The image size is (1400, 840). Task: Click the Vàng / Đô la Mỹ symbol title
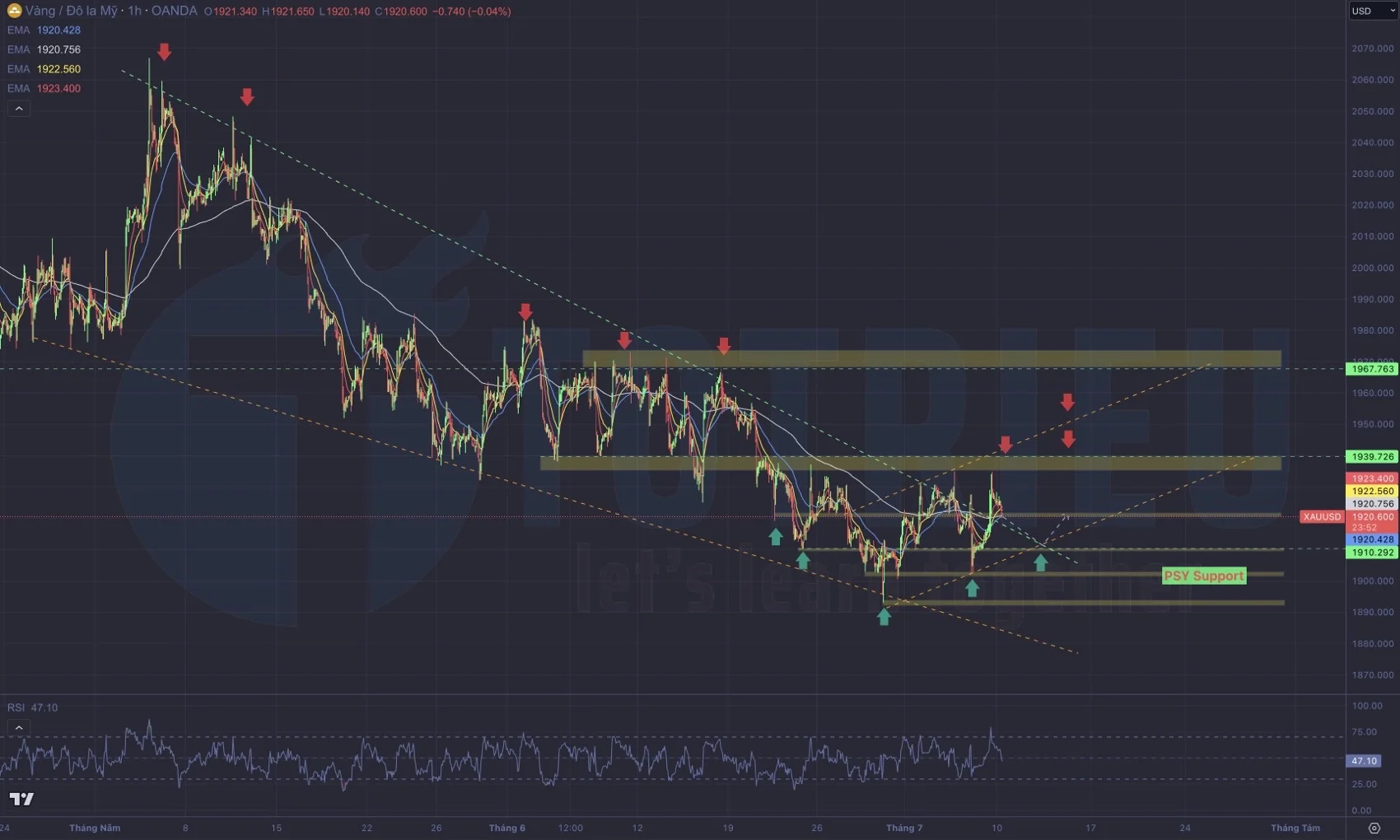[x=71, y=11]
